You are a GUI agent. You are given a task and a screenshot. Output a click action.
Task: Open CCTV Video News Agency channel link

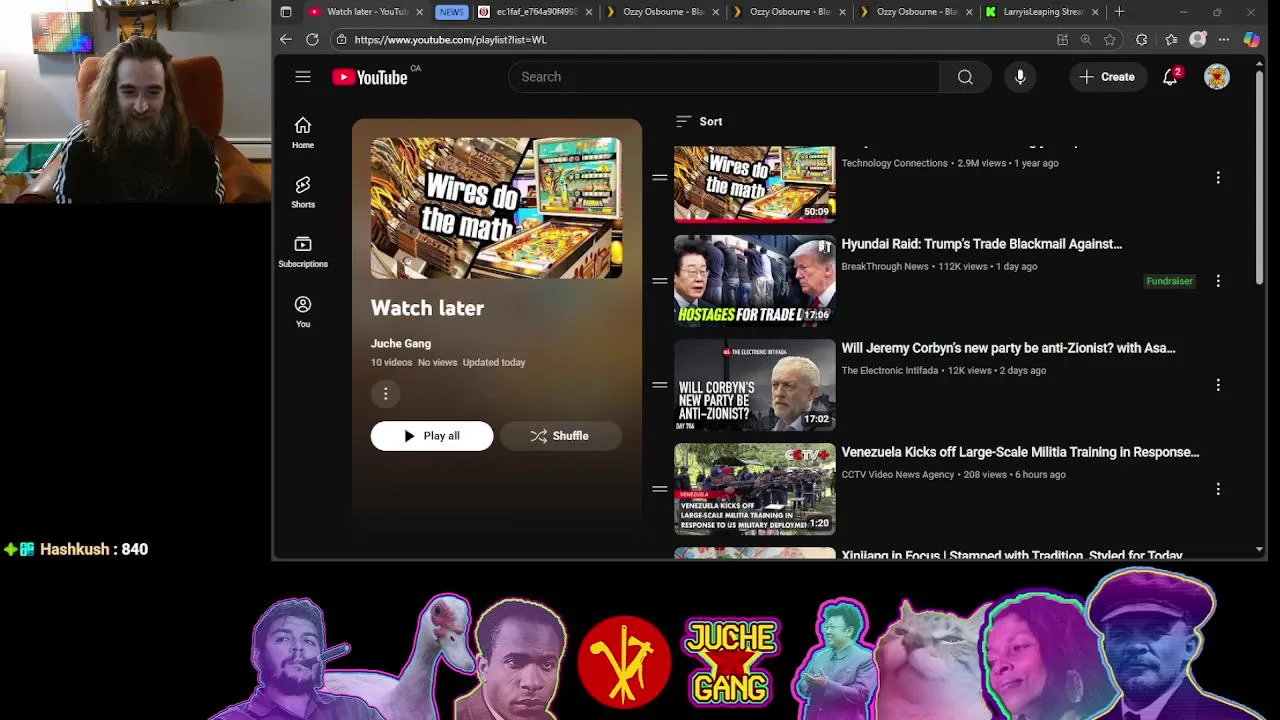click(x=898, y=475)
